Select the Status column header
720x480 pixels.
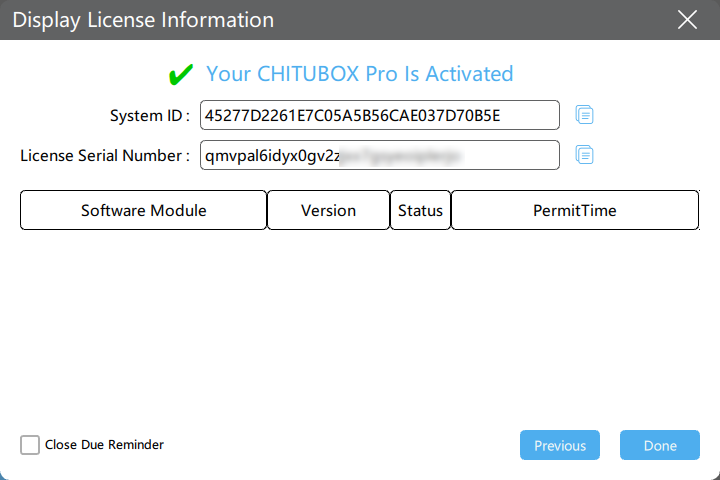tap(420, 210)
